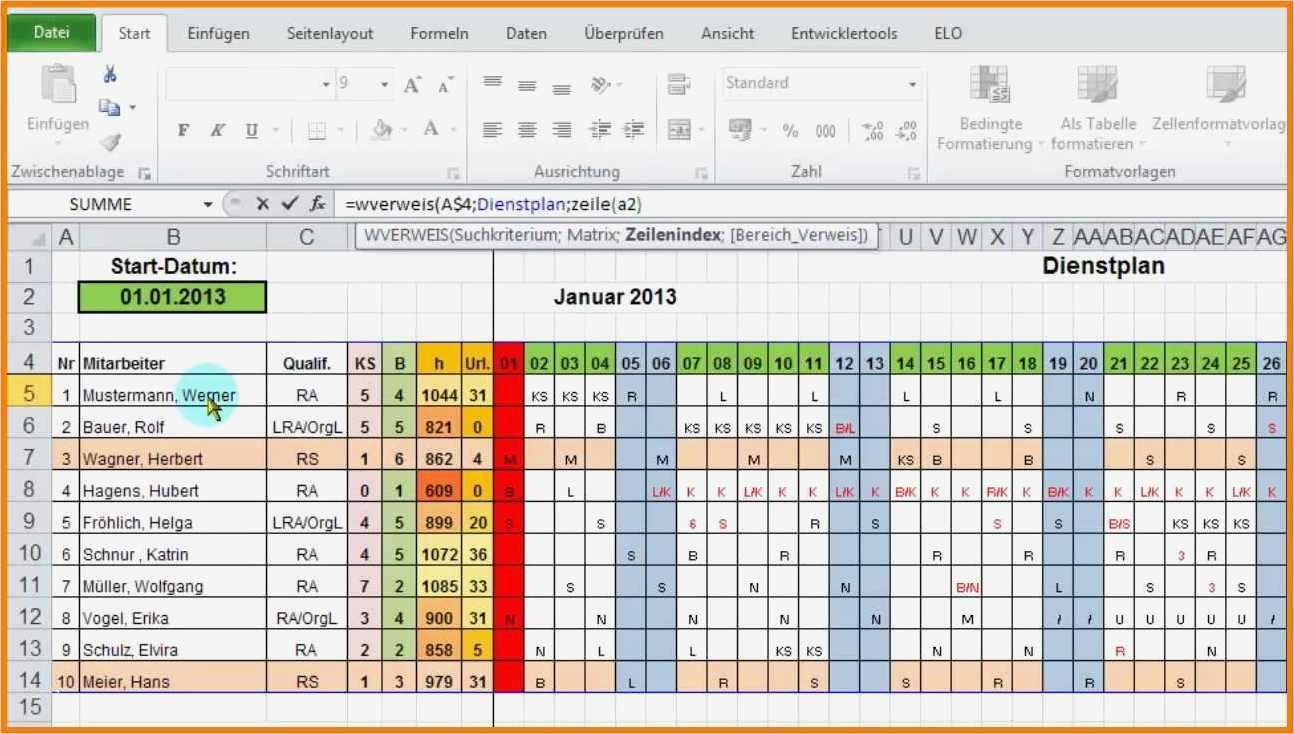The width and height of the screenshot is (1294, 734).
Task: Open Bedingte Formatierung options
Action: (988, 105)
